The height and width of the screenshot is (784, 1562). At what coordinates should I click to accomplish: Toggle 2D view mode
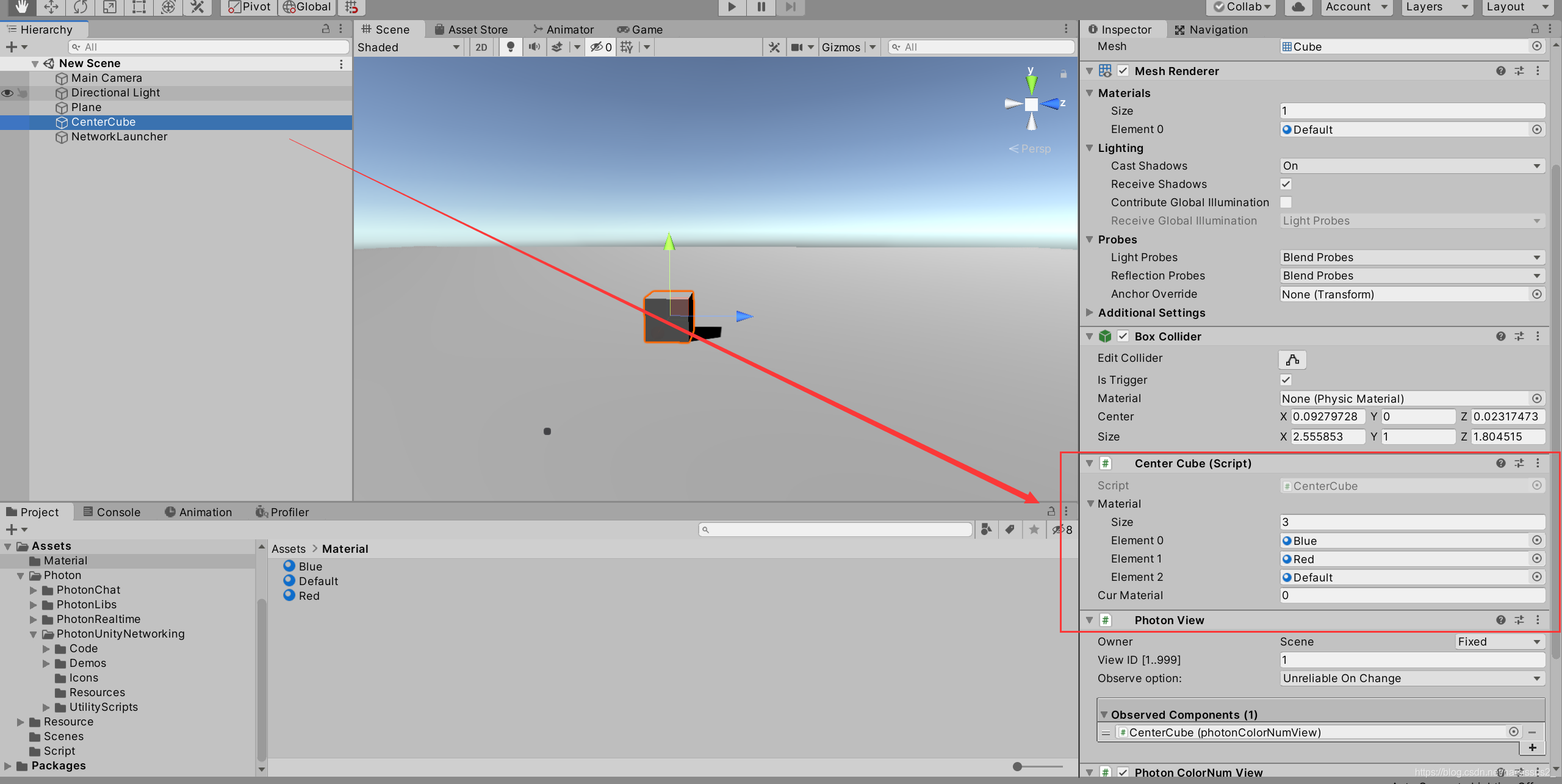tap(481, 47)
